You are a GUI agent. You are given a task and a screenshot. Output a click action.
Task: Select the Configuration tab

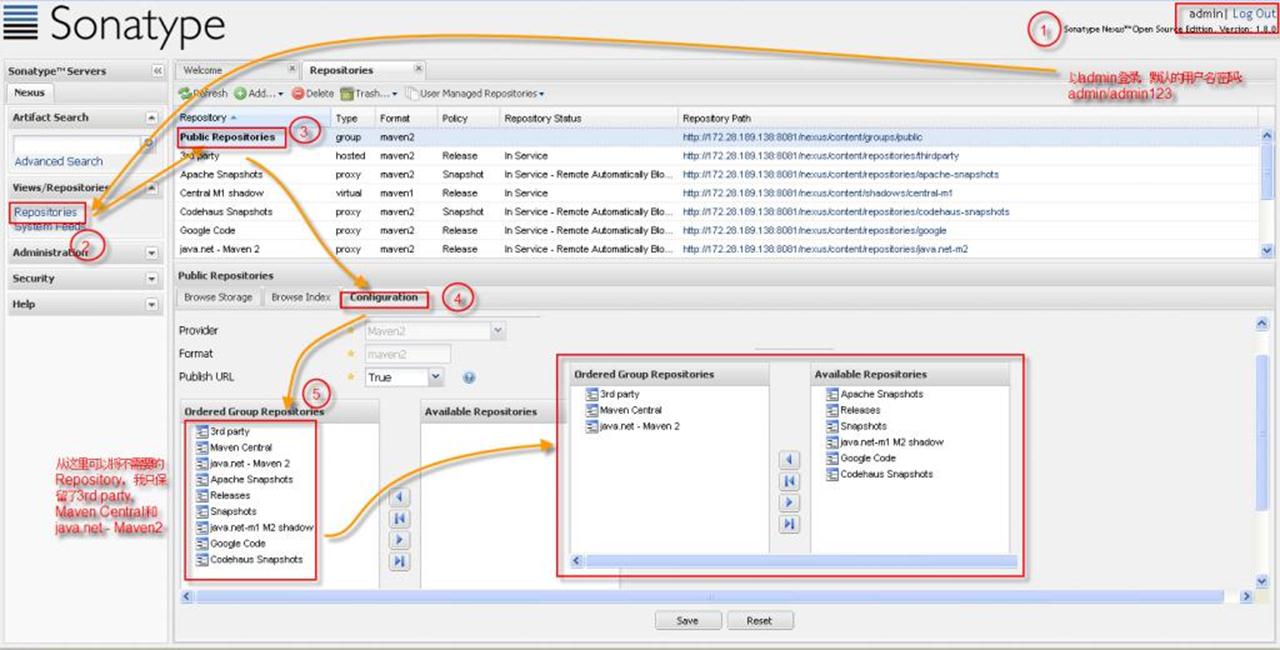(384, 297)
